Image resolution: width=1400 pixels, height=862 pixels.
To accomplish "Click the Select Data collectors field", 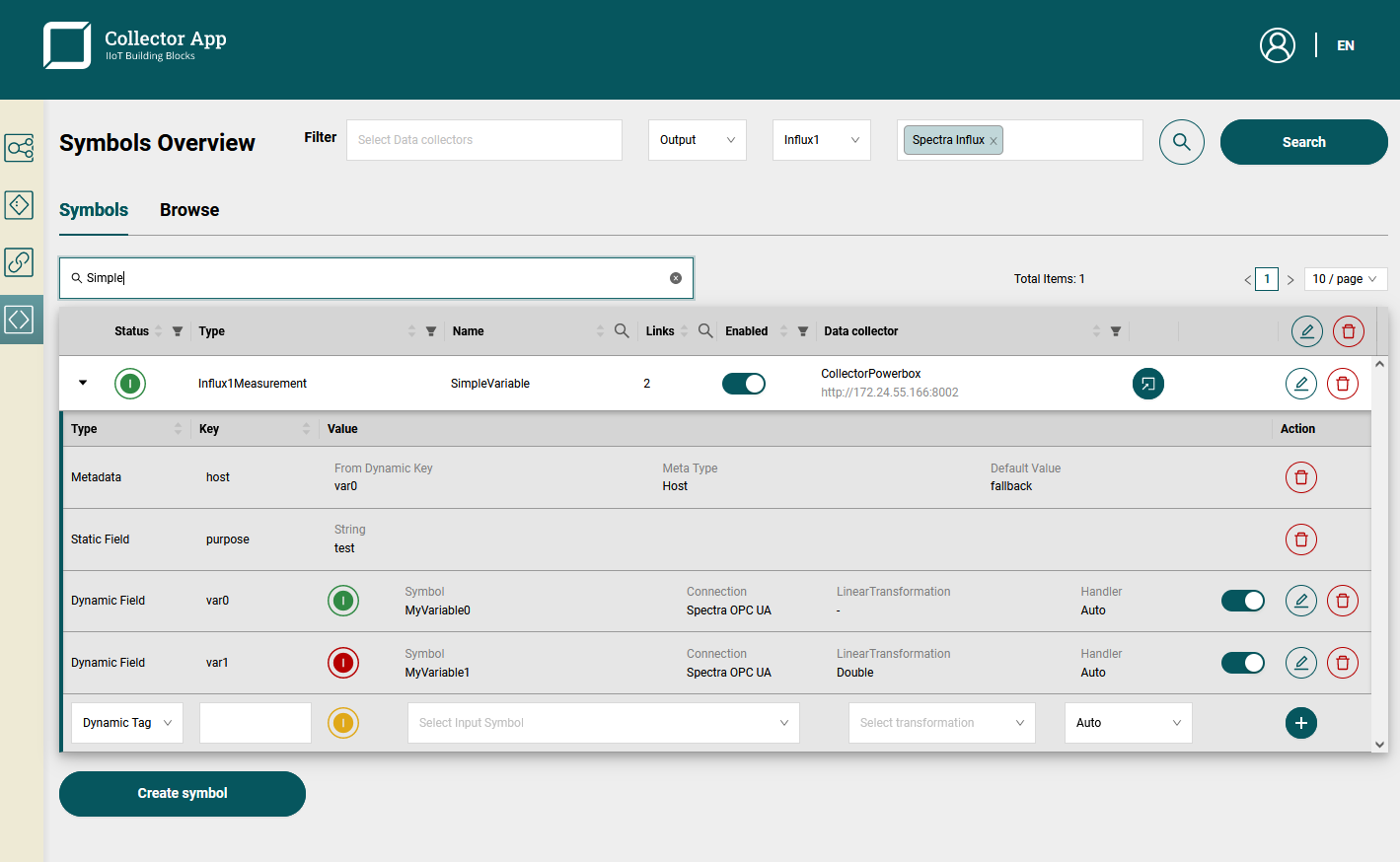I will pyautogui.click(x=483, y=140).
